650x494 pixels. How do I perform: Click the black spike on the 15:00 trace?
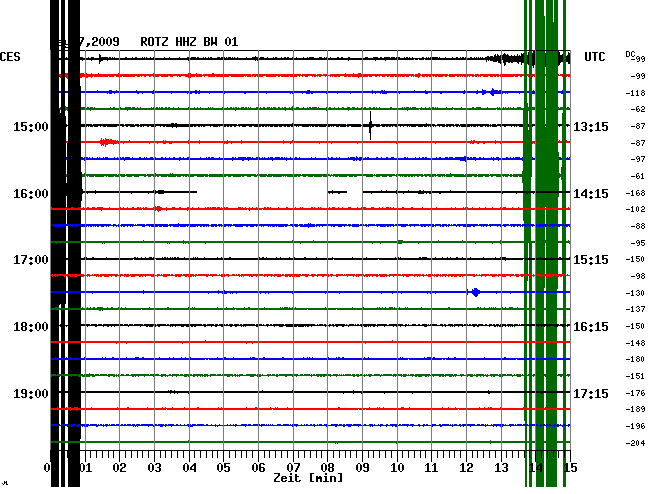pyautogui.click(x=370, y=125)
